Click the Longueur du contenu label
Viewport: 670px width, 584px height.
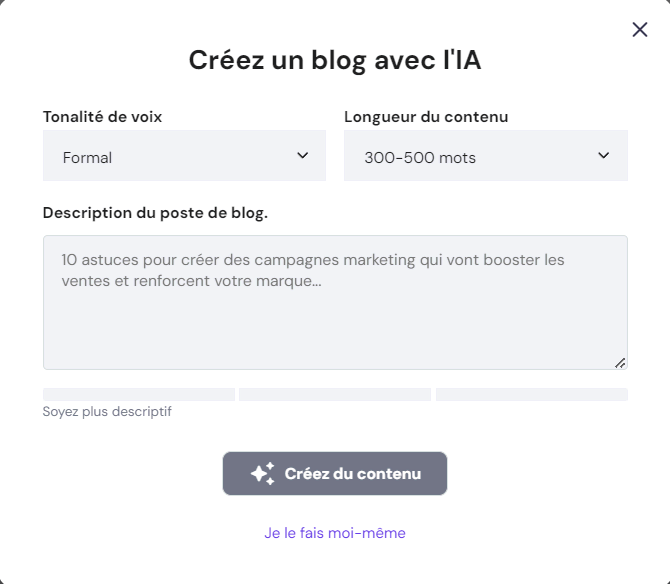pyautogui.click(x=426, y=117)
